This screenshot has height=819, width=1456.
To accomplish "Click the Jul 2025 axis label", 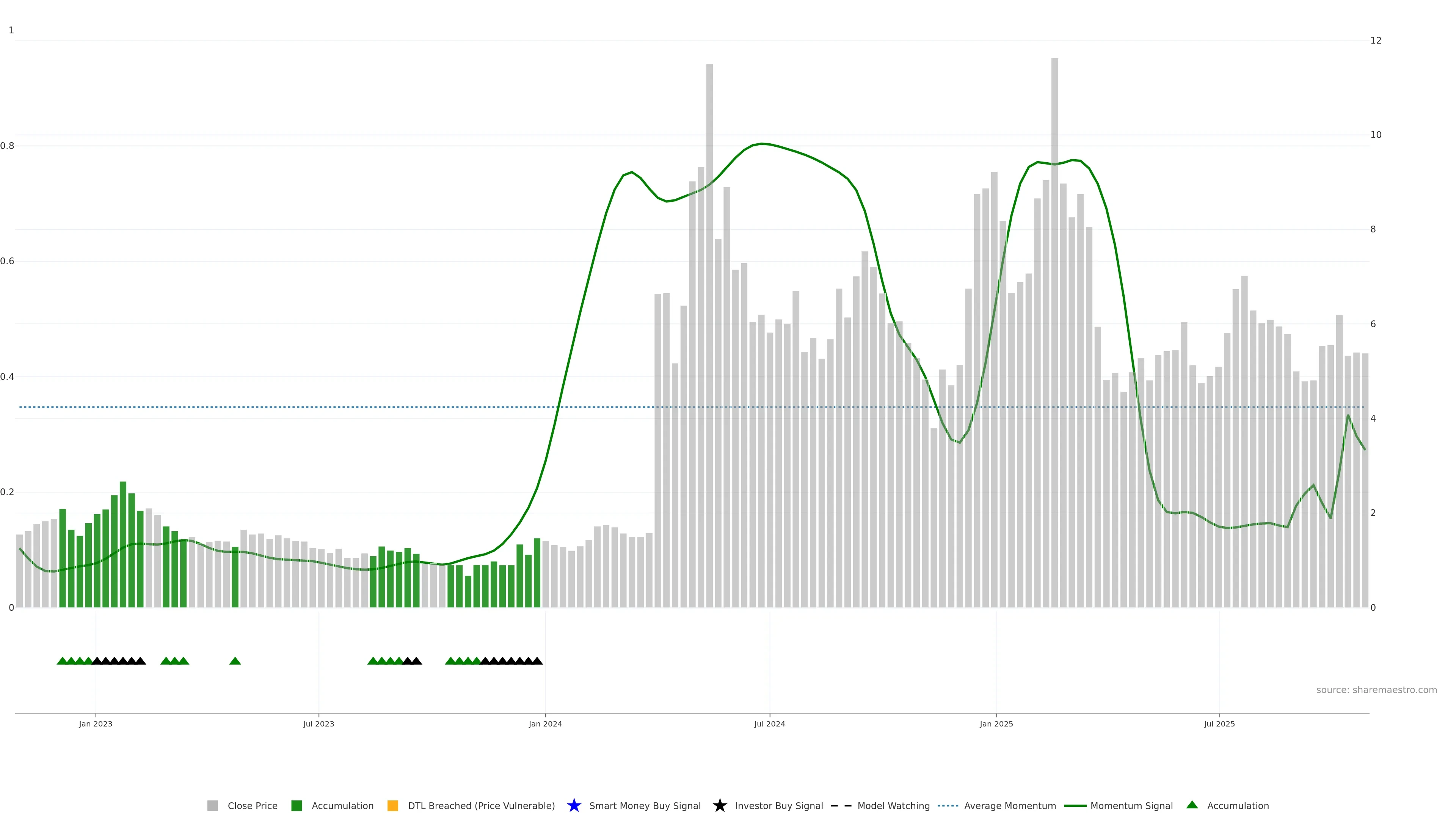I will coord(1219,723).
